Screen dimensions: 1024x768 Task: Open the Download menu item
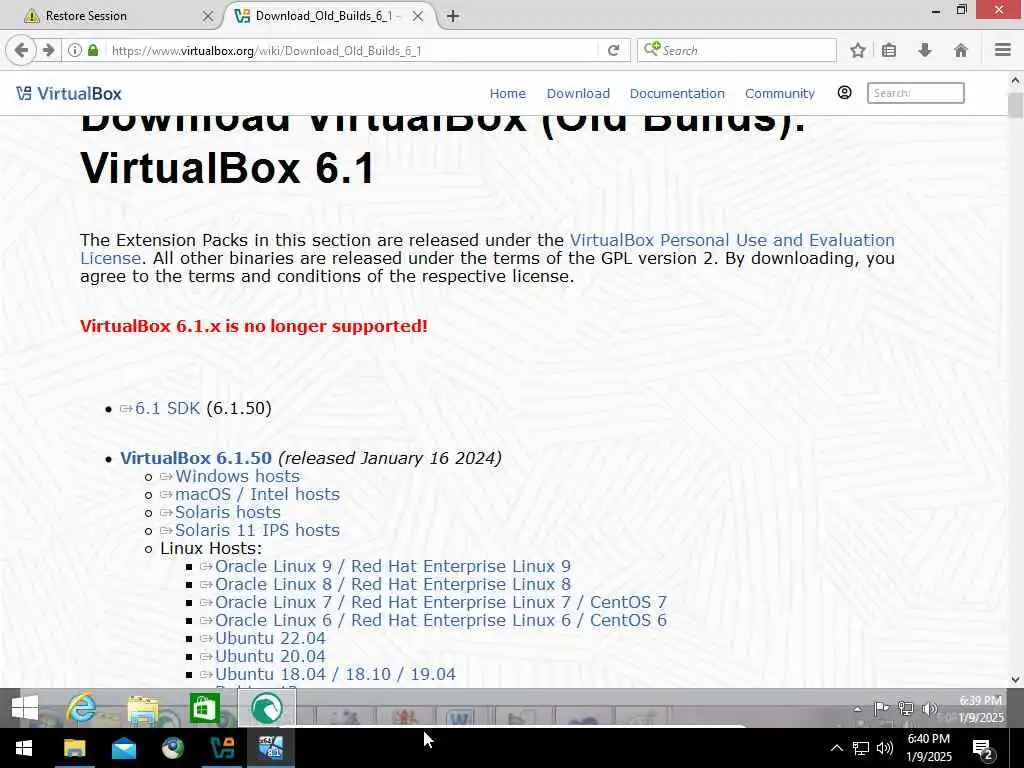point(578,93)
